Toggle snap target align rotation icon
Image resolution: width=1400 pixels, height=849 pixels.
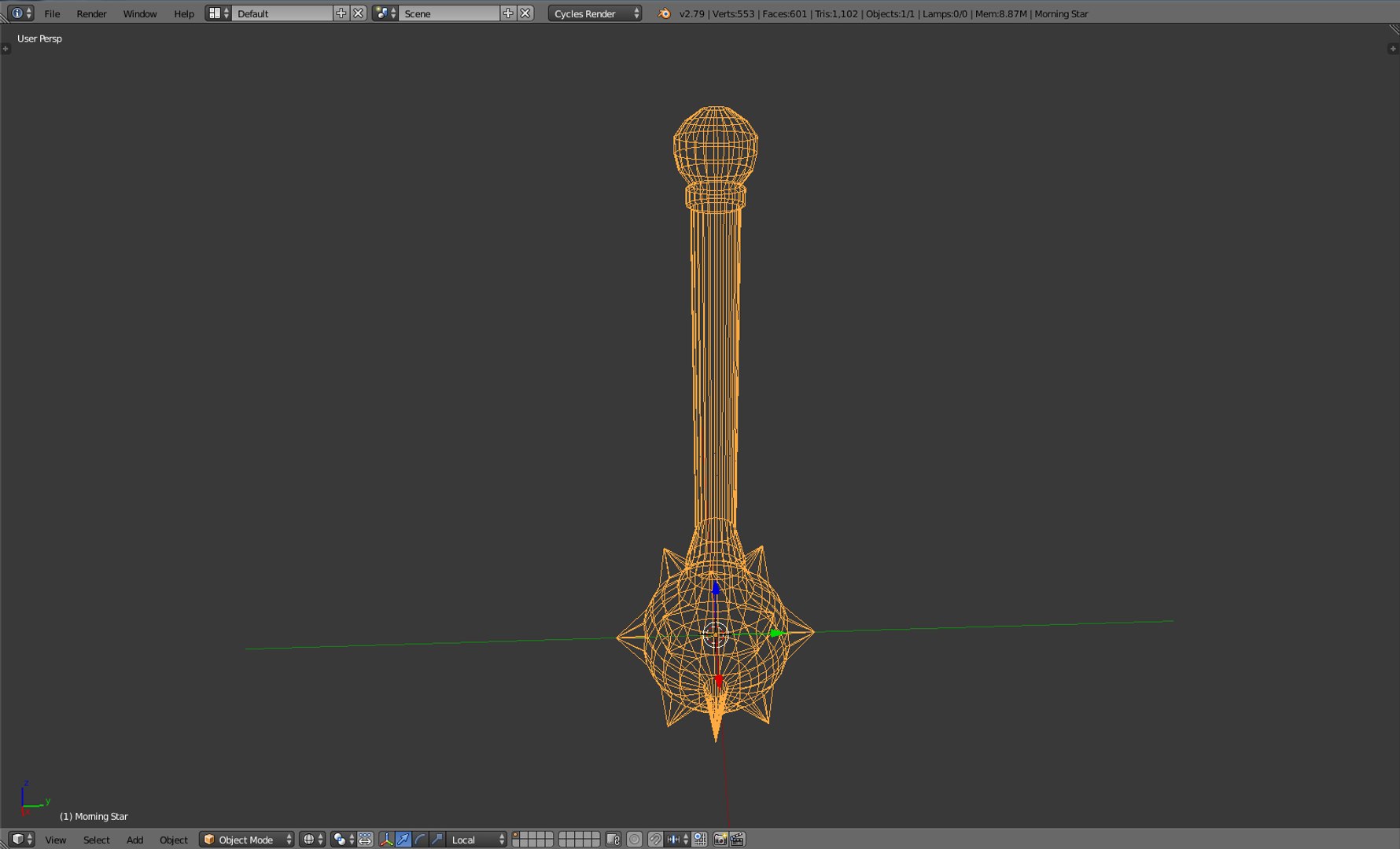tap(700, 840)
